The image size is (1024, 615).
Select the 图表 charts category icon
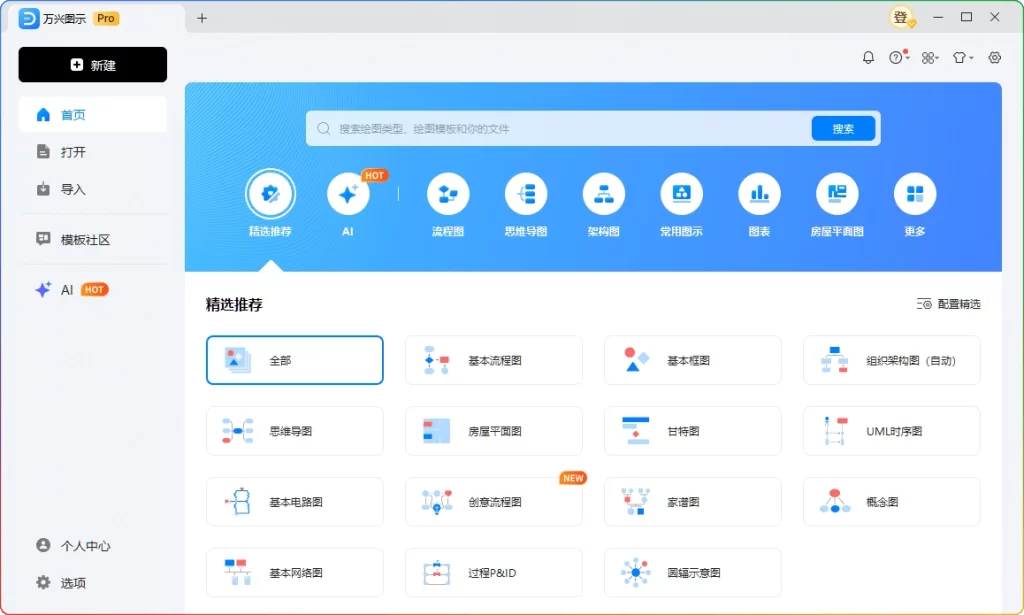758,194
